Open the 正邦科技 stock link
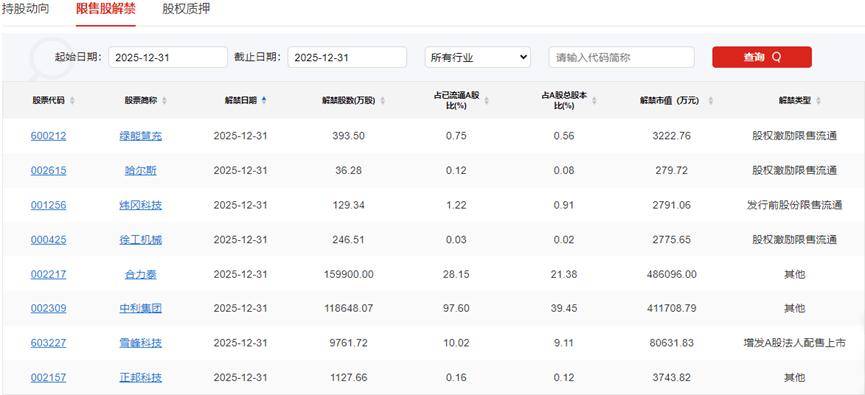 (141, 378)
